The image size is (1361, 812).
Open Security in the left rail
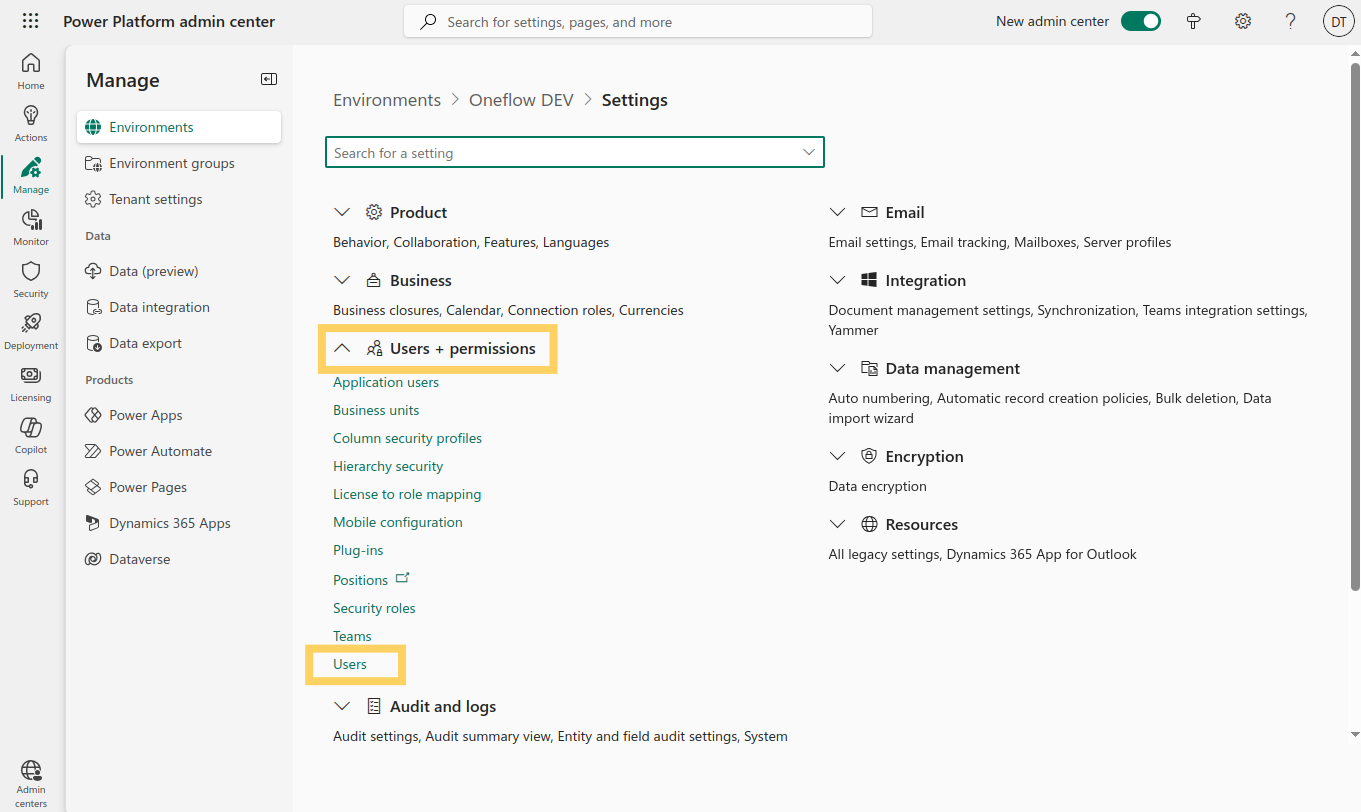[x=31, y=279]
